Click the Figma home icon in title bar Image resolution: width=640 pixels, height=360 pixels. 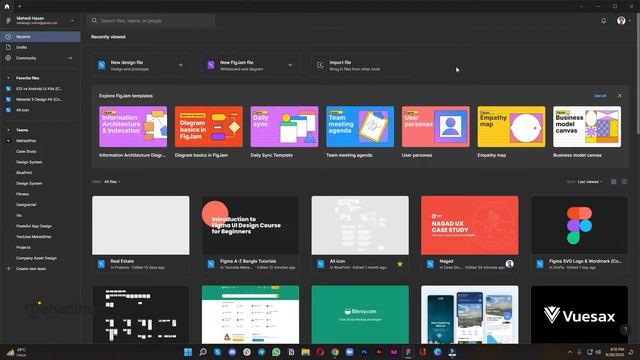7,6
